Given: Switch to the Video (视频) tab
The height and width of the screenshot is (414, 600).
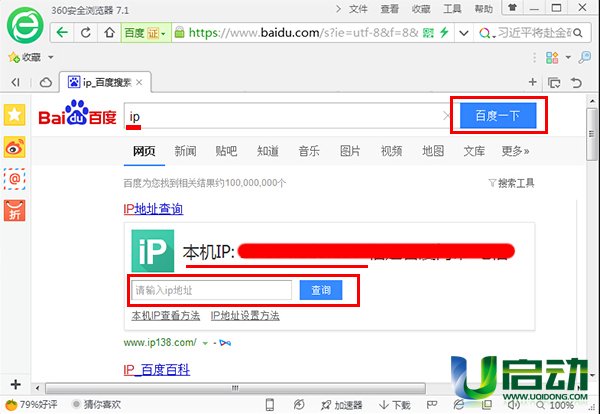Looking at the screenshot, I should 391,151.
